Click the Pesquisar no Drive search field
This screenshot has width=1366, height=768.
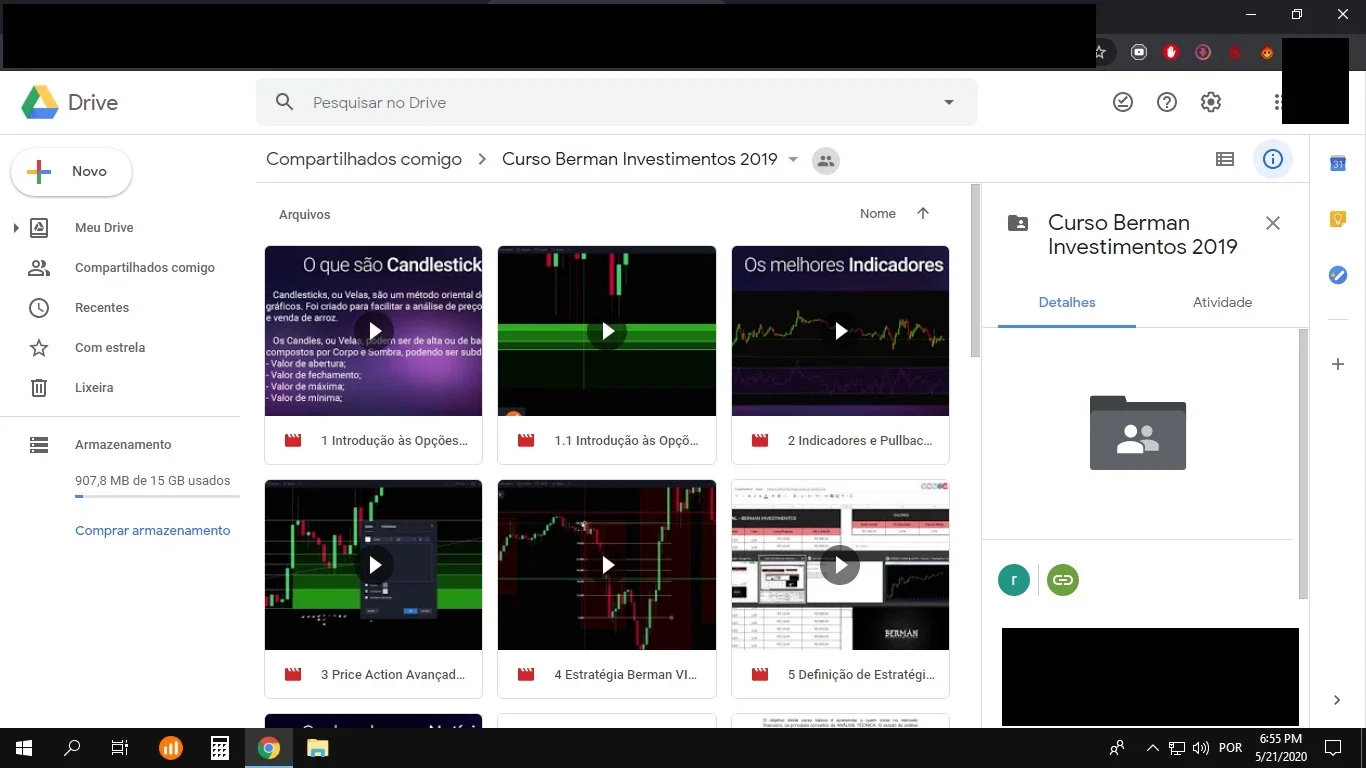point(617,102)
